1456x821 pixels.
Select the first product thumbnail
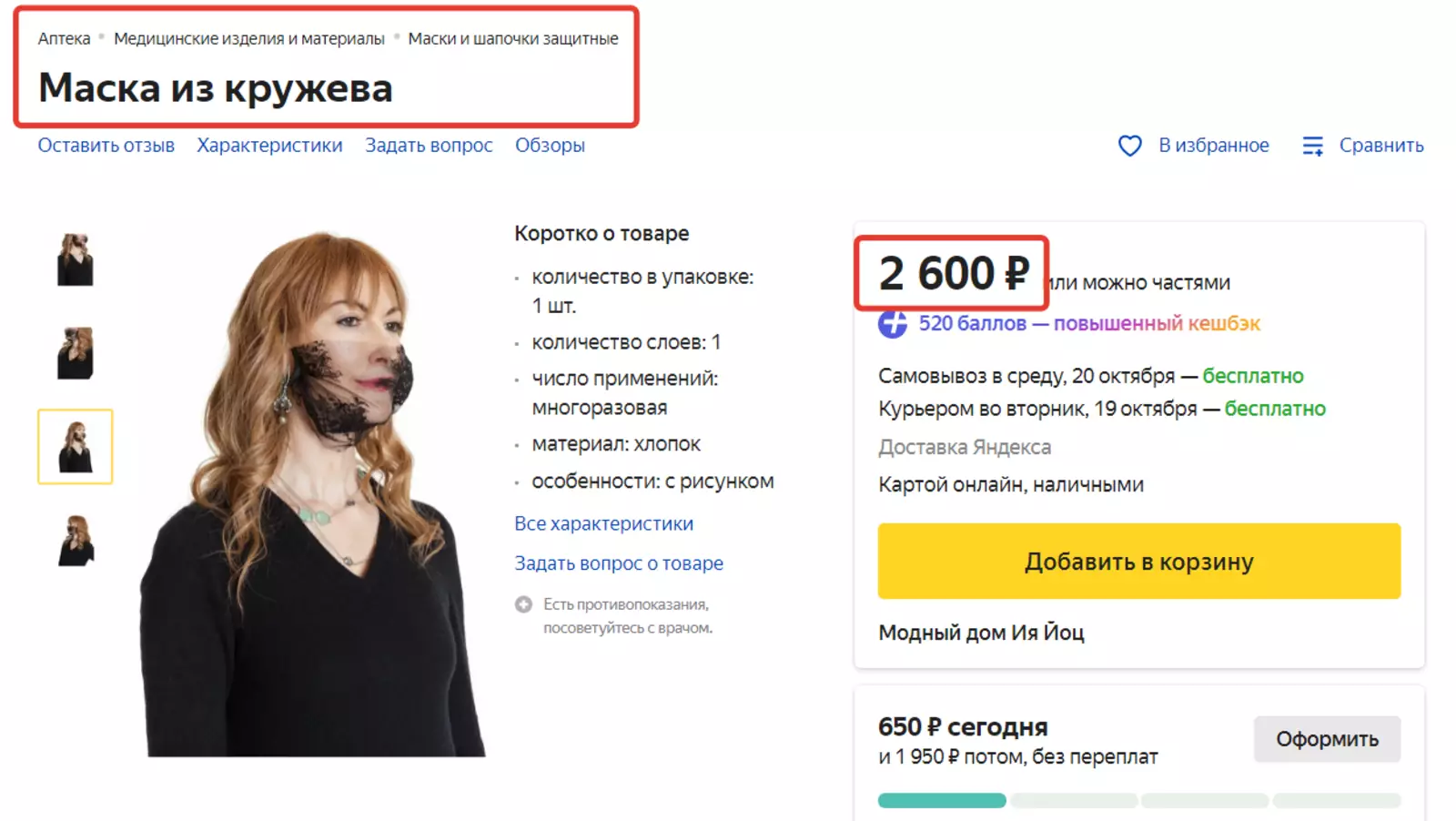(x=76, y=259)
